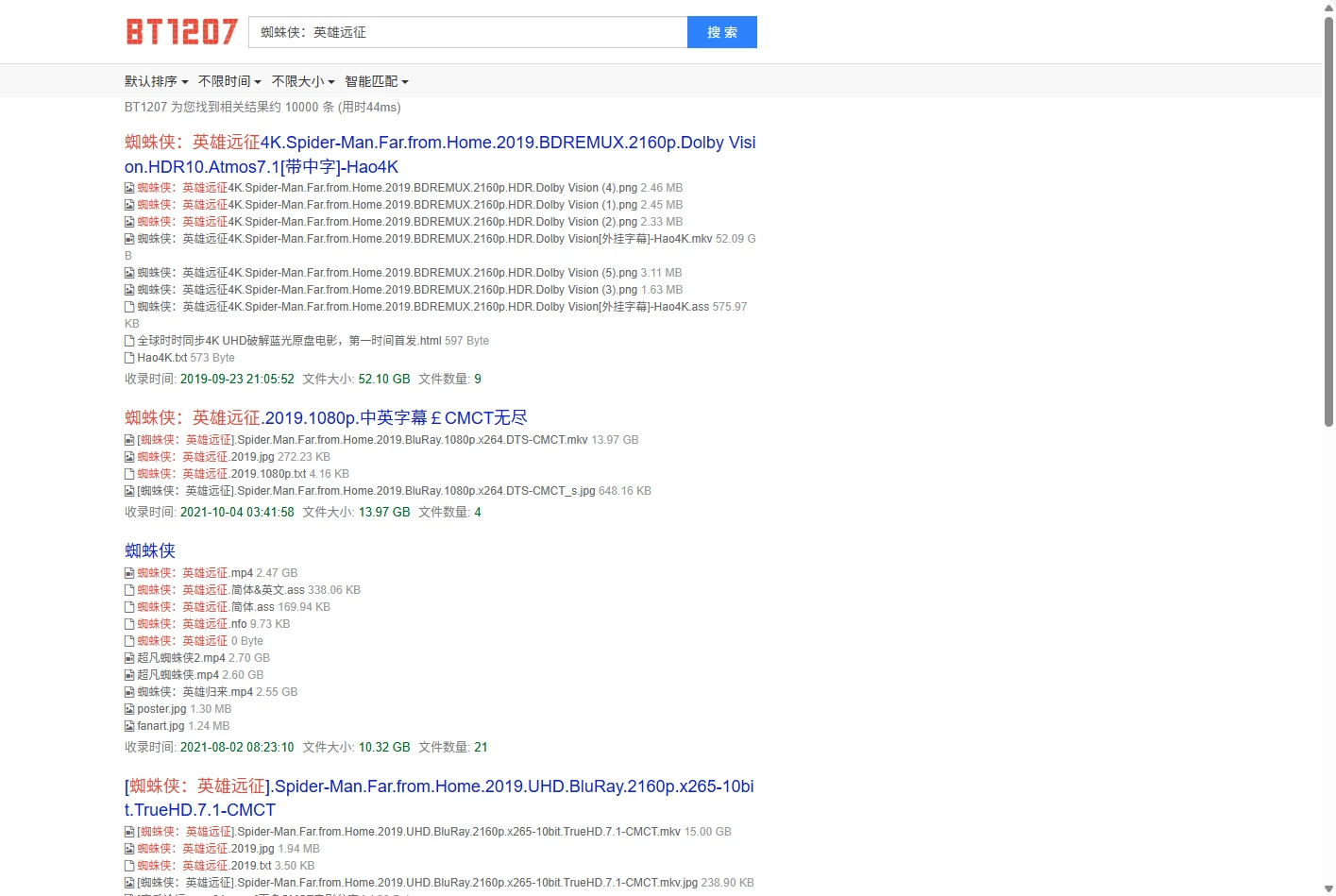Click the image icon beside 英雄远征.2019.jpg 272.23 KB

coord(129,457)
